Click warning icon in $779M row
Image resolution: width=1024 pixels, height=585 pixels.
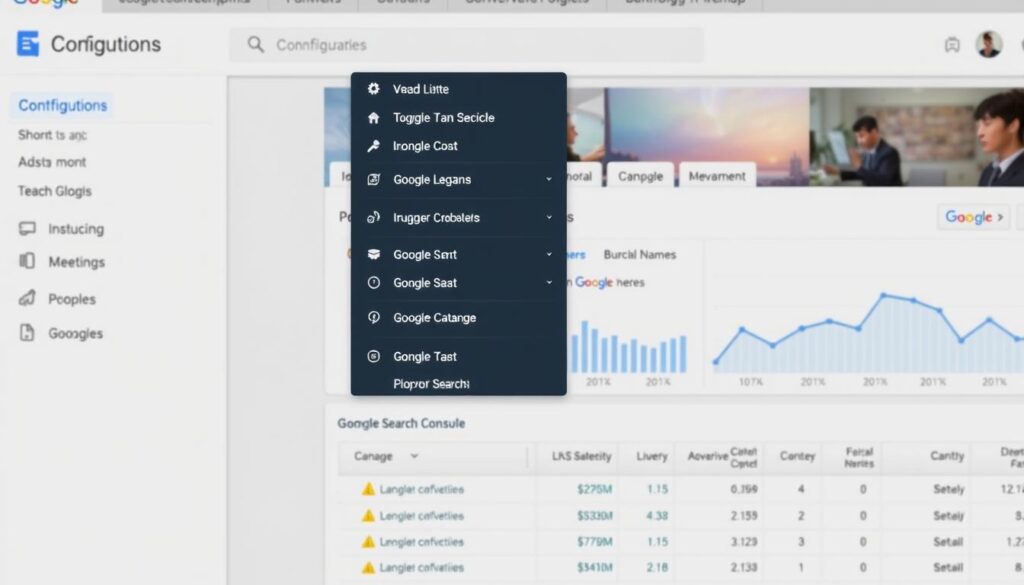(368, 542)
